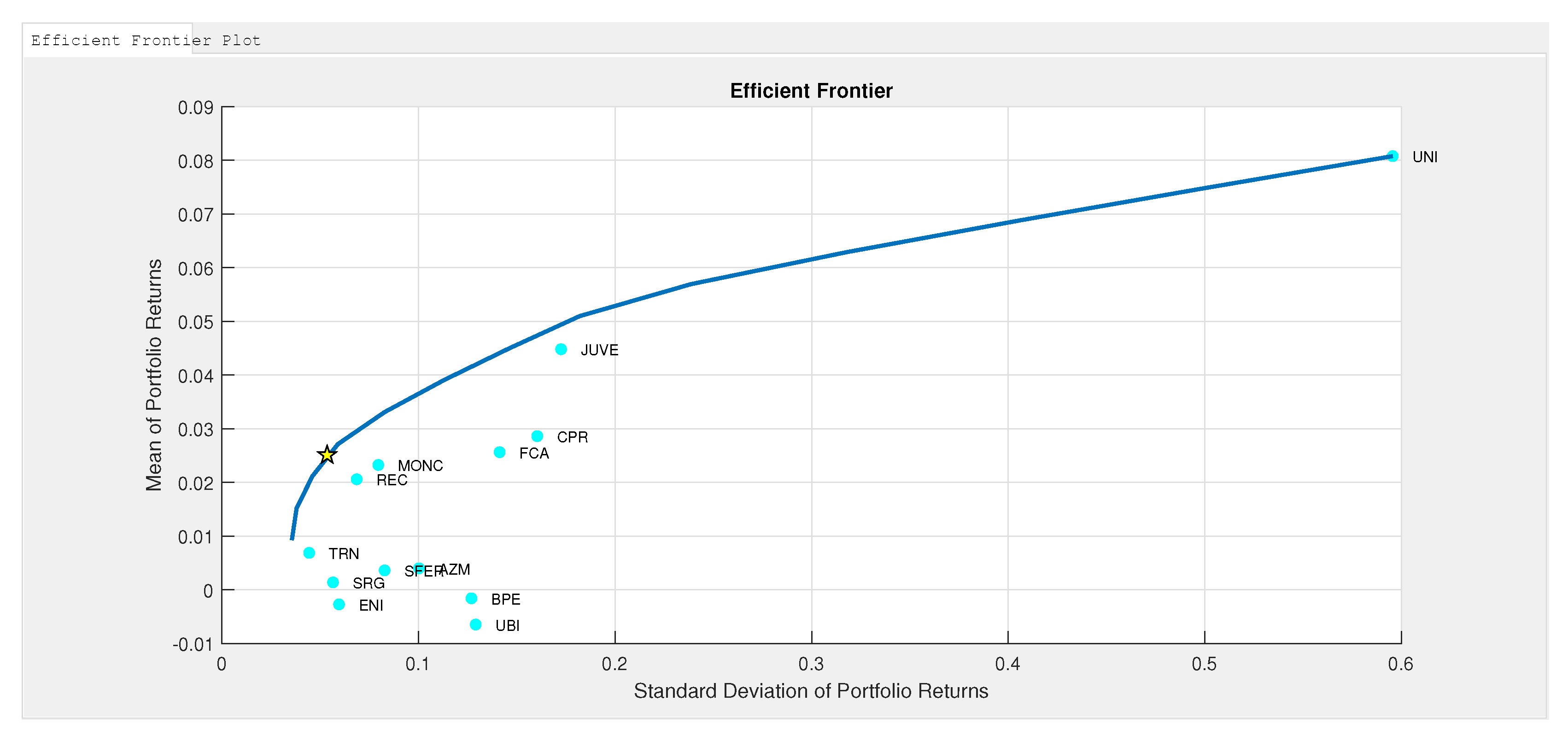Click the yellow star portfolio marker
This screenshot has height=742, width=1568.
point(327,454)
